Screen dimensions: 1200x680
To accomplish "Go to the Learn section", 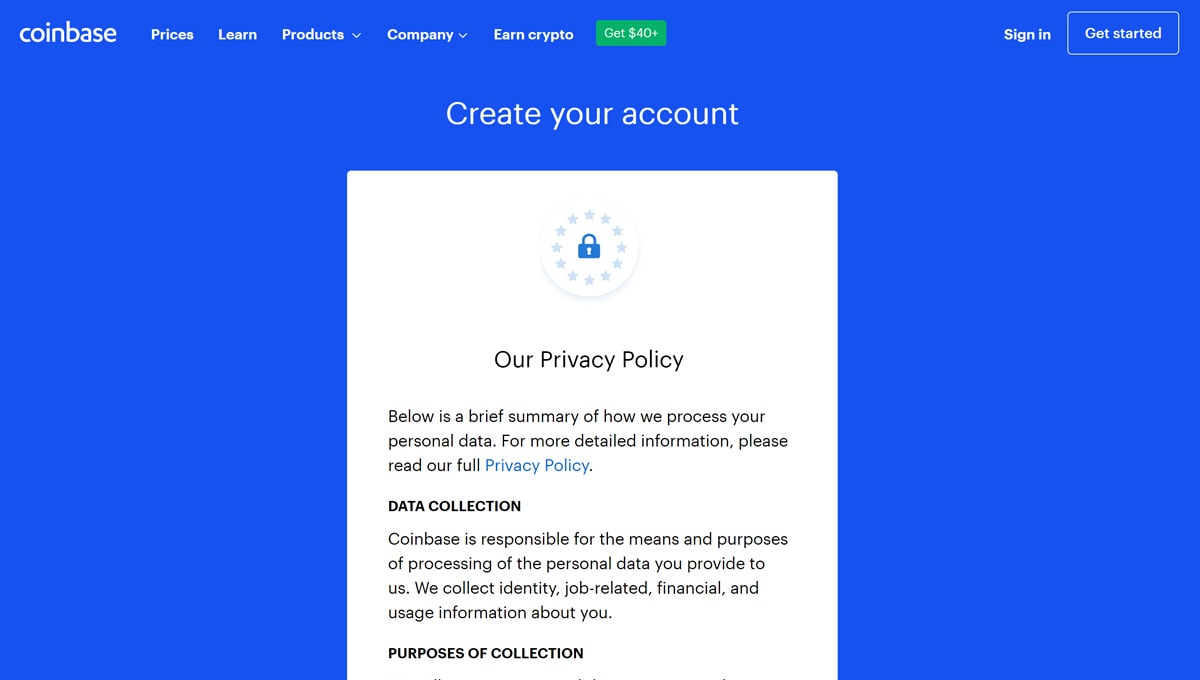I will coord(237,34).
